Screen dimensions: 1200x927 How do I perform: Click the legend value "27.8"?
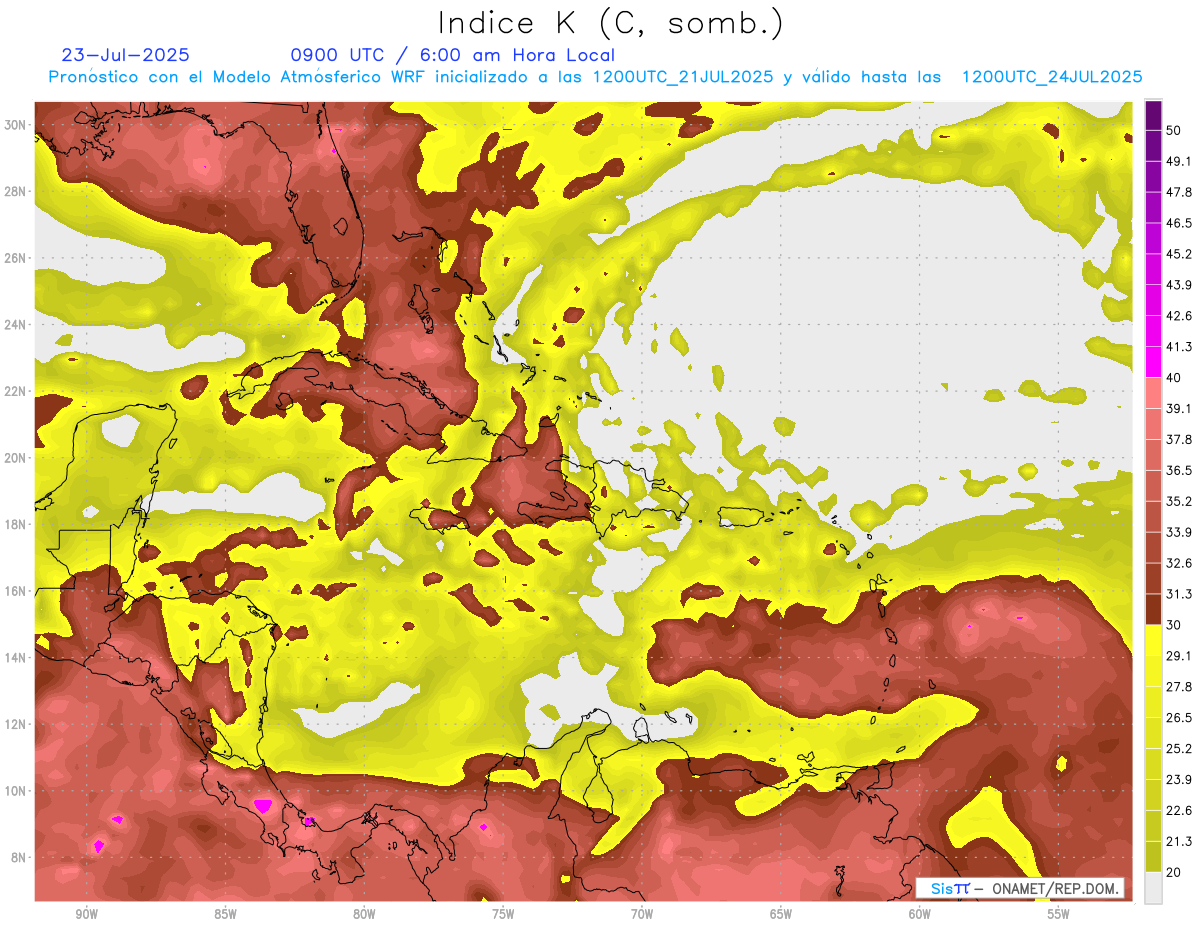tap(1179, 687)
